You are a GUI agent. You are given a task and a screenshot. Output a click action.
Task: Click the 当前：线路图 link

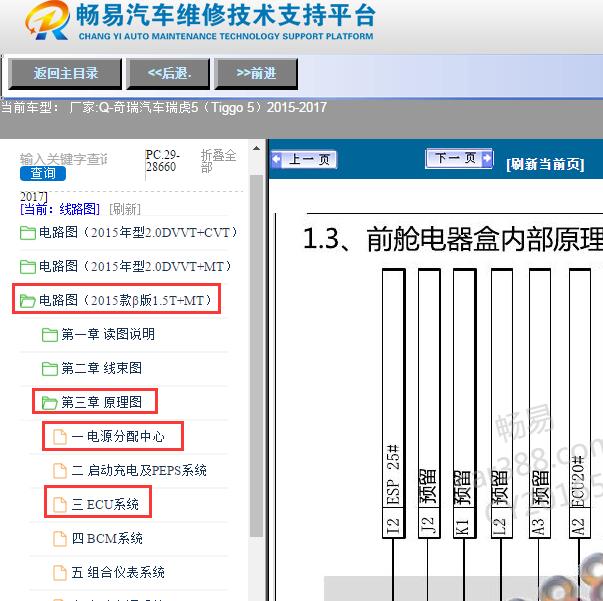click(60, 209)
